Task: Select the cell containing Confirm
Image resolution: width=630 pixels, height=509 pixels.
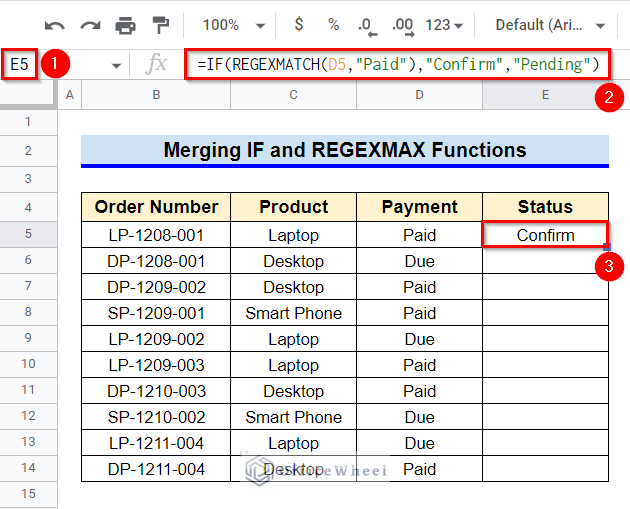Action: click(x=545, y=235)
